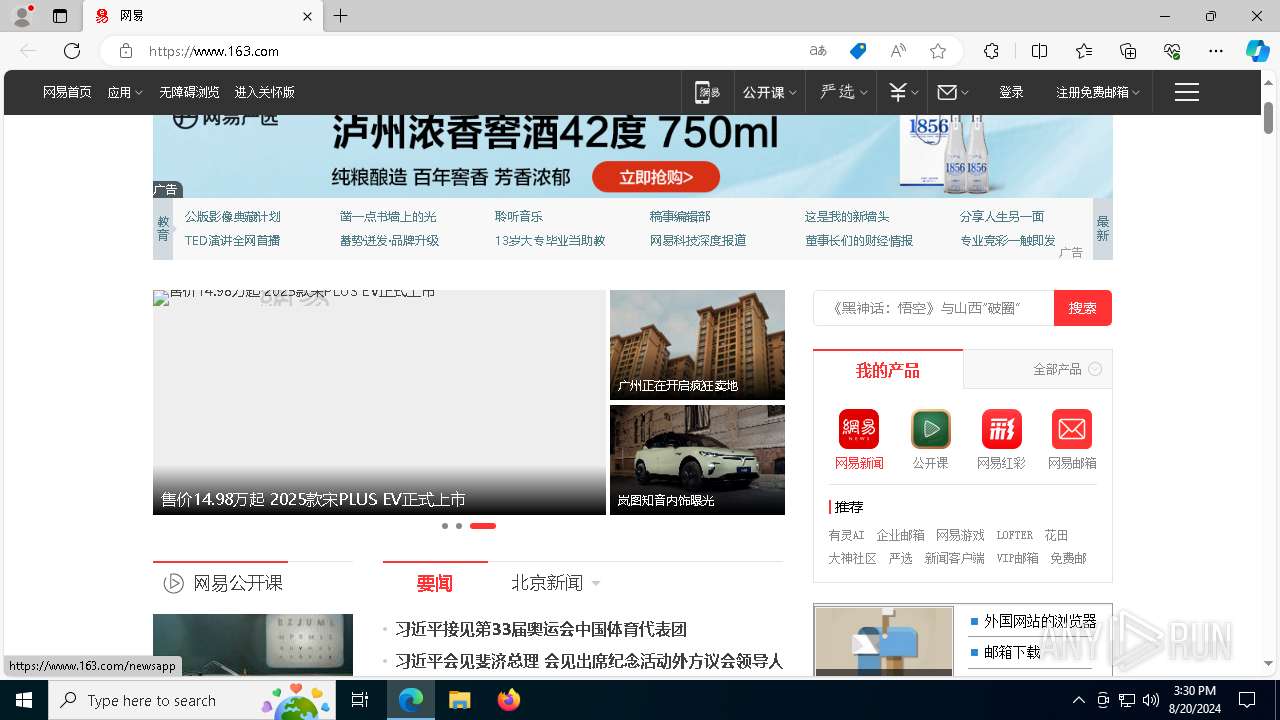This screenshot has width=1280, height=720.
Task: Open 网易科技深度报道 link
Action: (698, 240)
